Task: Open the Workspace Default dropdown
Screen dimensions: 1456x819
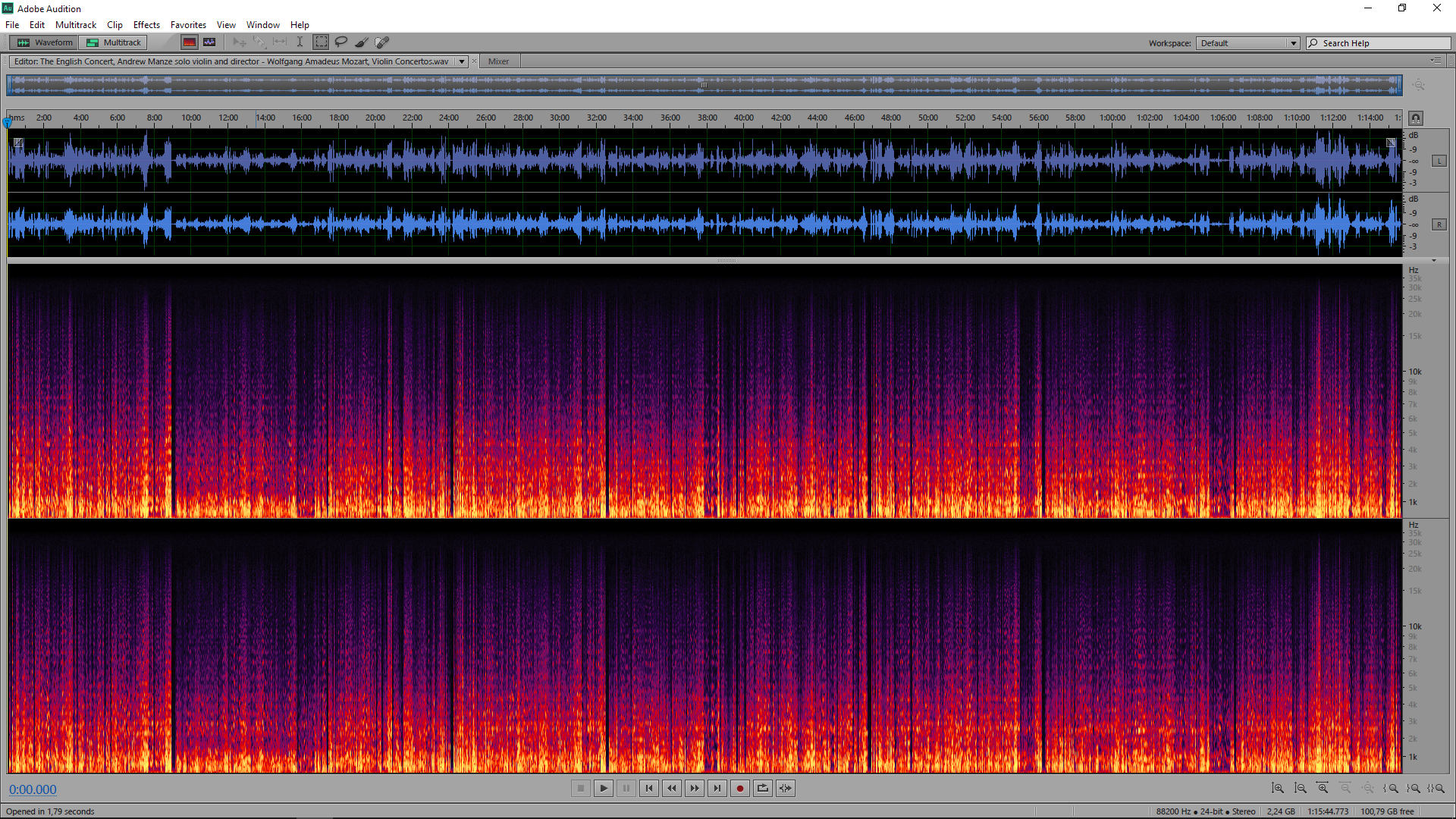Action: tap(1248, 43)
